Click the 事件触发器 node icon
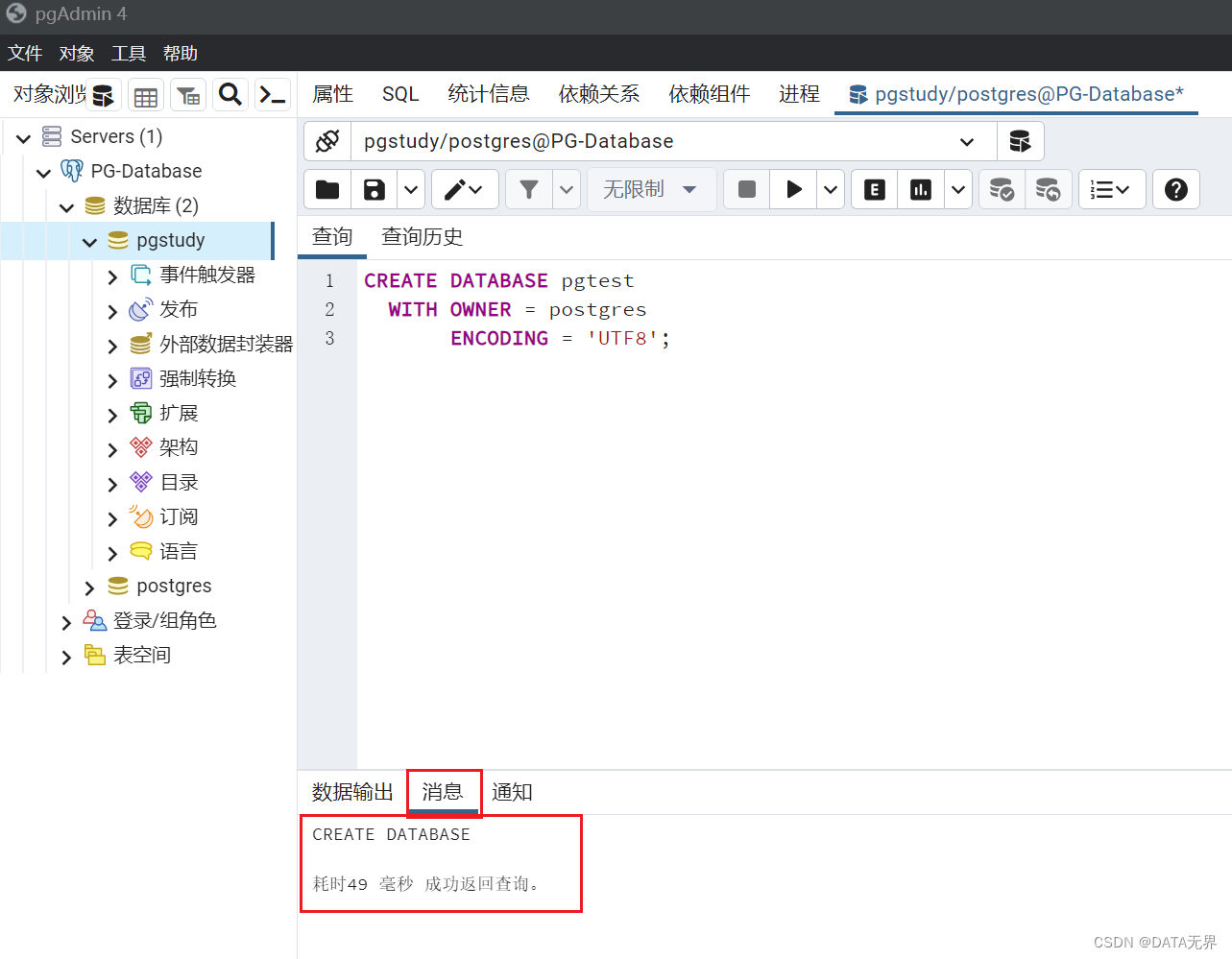Viewport: 1232px width, 959px height. [x=141, y=275]
